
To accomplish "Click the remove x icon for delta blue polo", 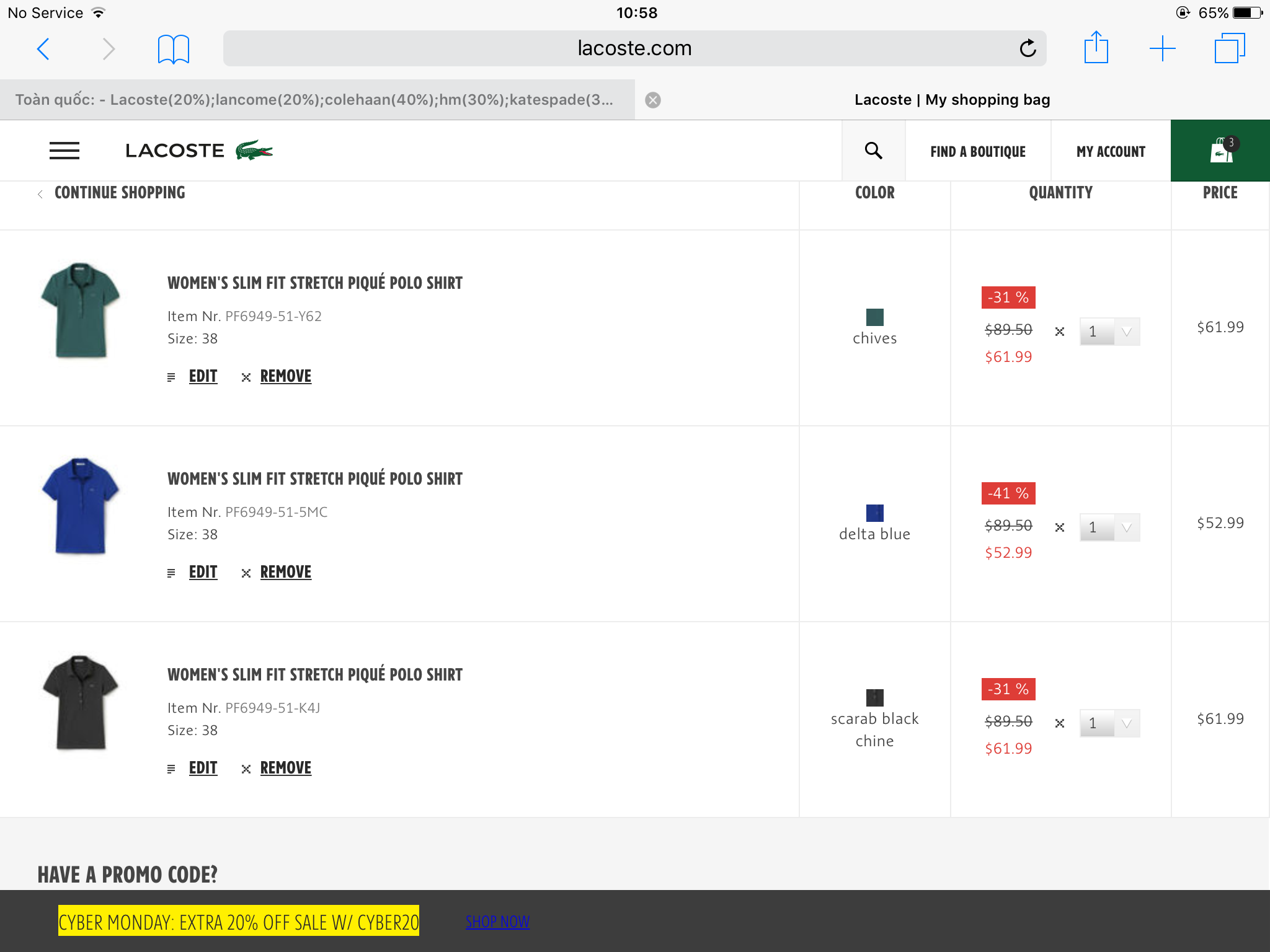I will tap(246, 573).
